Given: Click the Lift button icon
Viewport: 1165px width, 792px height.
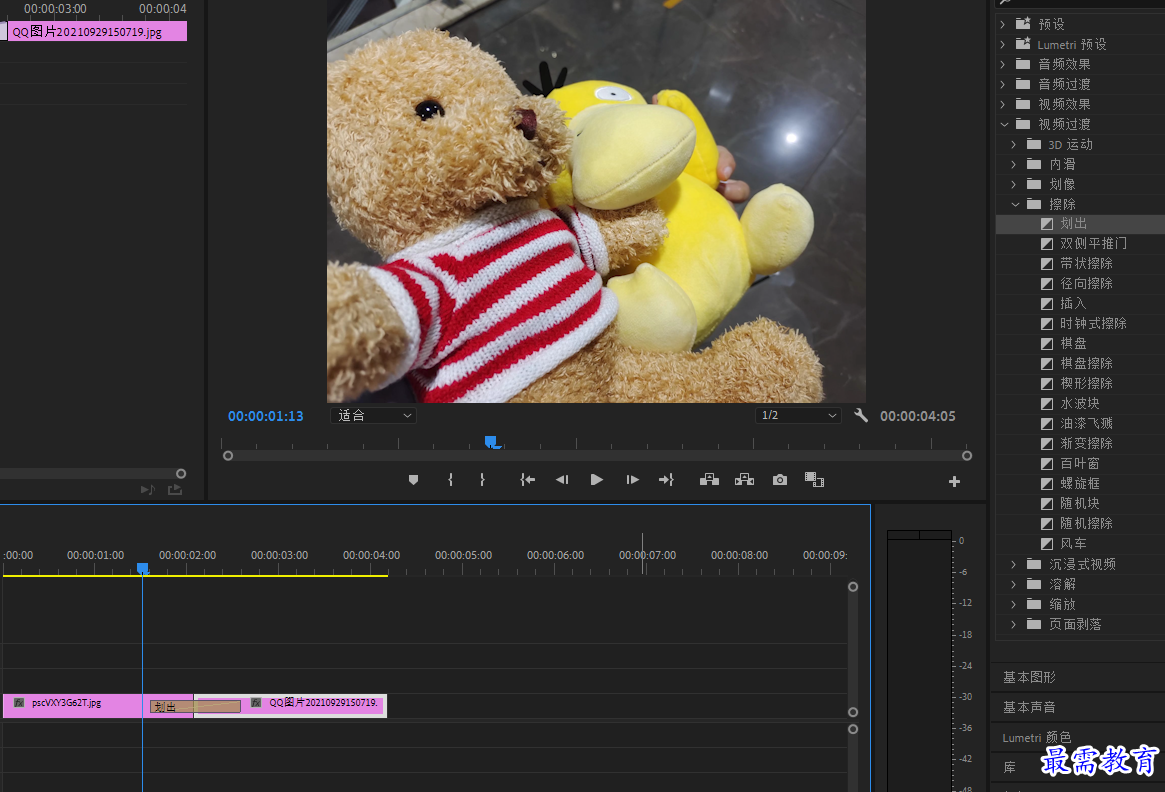Looking at the screenshot, I should [x=709, y=480].
